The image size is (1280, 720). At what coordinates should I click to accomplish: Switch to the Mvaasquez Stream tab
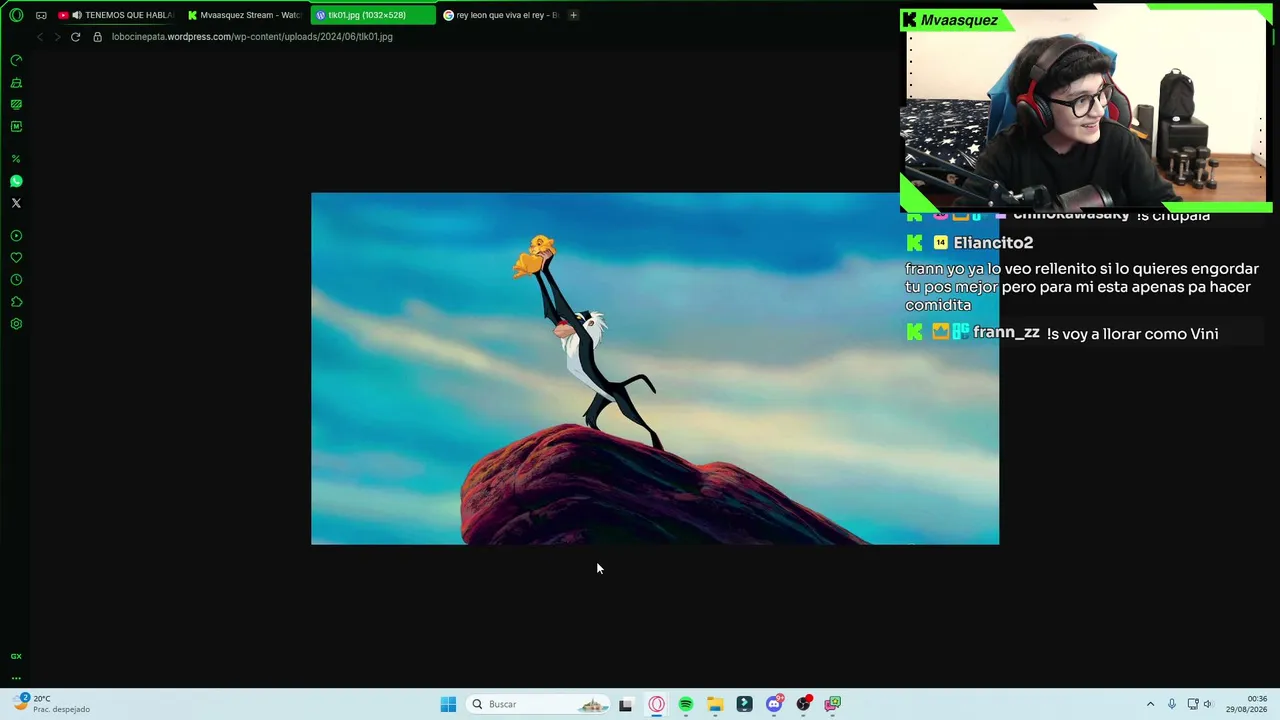pos(245,15)
